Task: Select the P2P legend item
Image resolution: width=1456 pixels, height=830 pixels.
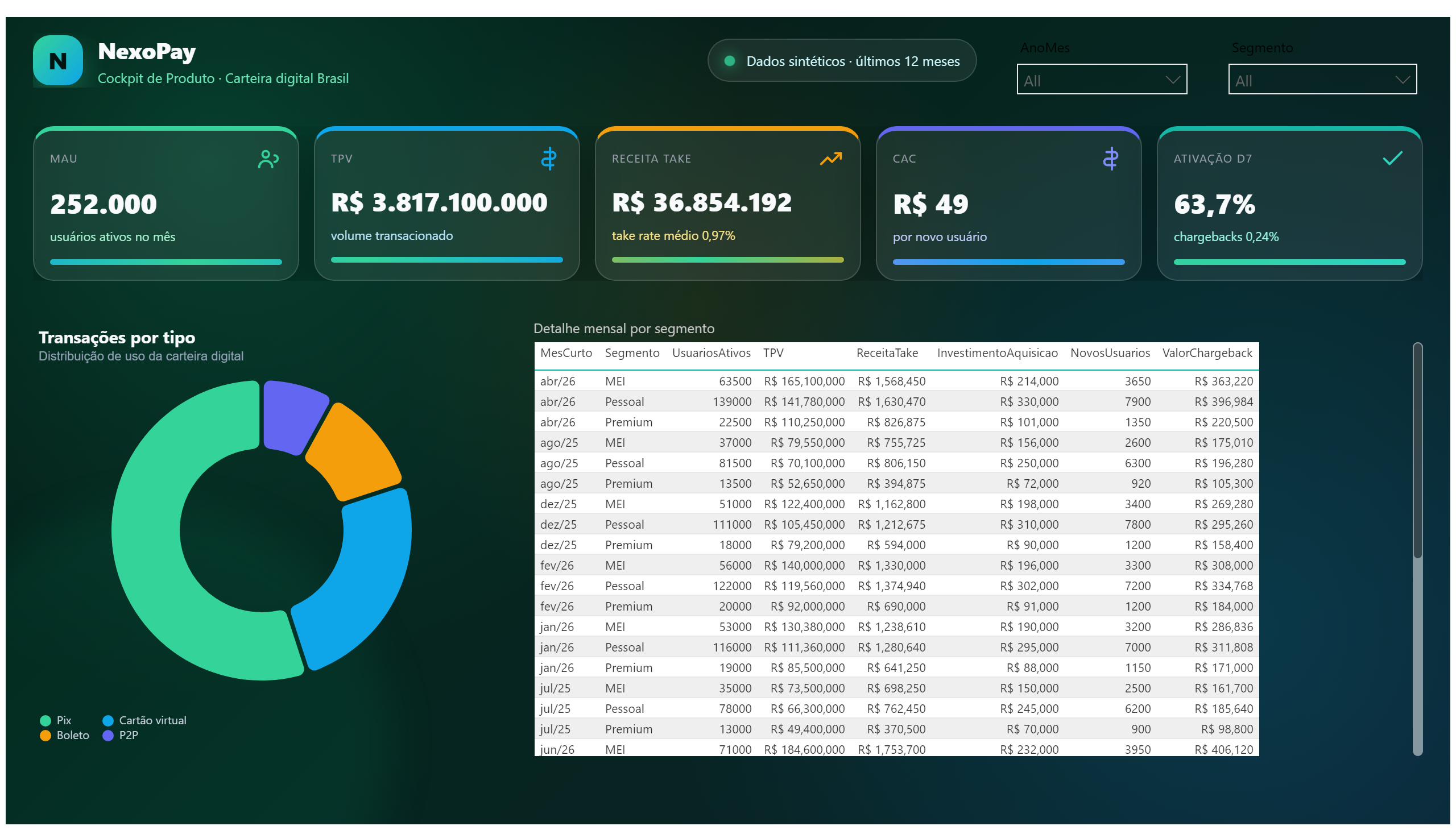Action: click(121, 736)
